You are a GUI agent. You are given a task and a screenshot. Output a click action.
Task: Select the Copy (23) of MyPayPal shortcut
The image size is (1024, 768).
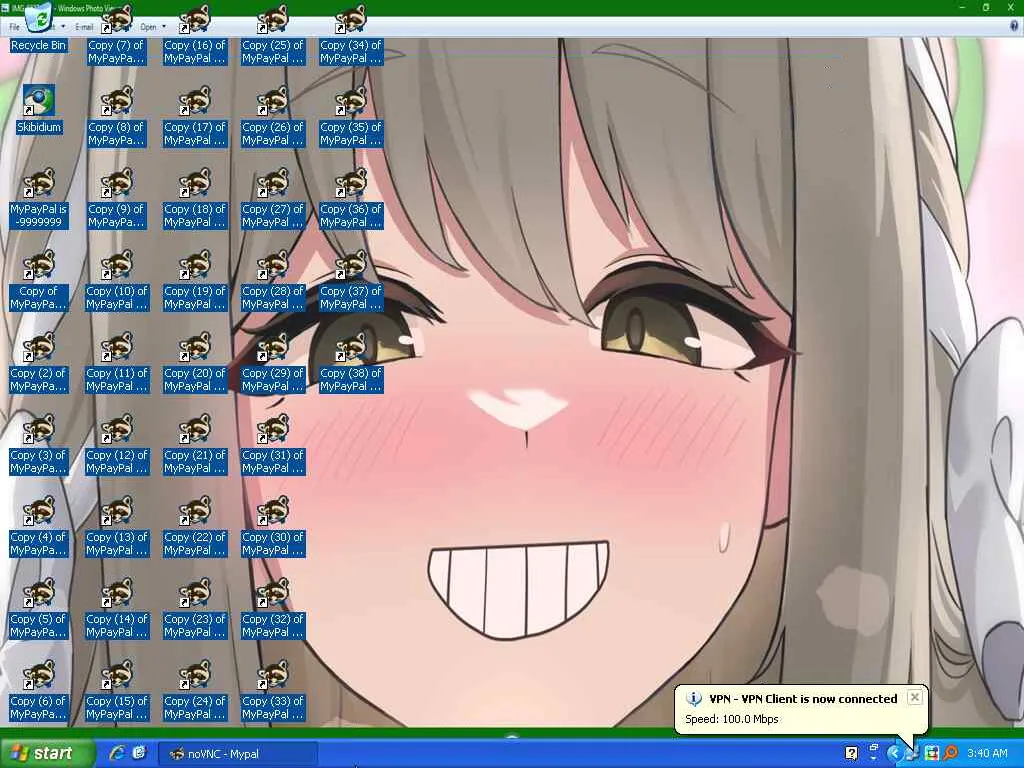click(x=195, y=609)
